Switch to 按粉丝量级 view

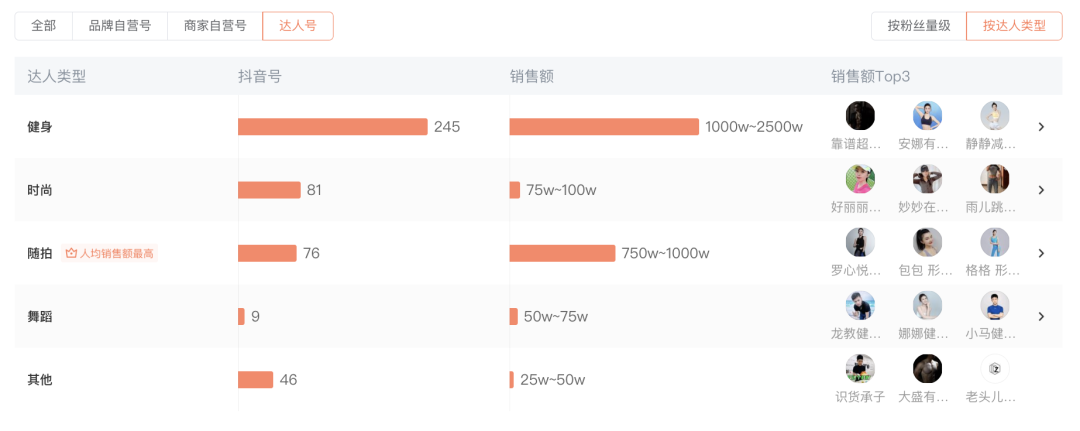[x=919, y=26]
